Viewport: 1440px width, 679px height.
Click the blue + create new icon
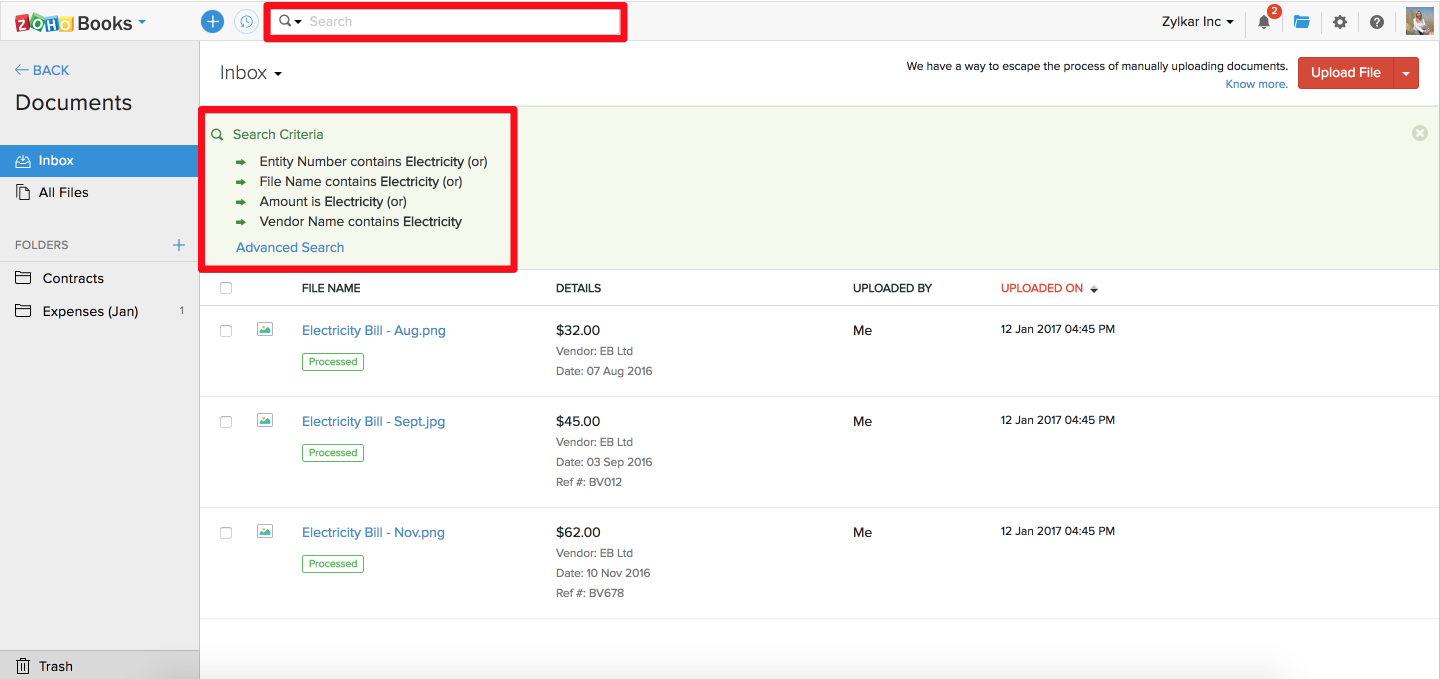pyautogui.click(x=212, y=21)
